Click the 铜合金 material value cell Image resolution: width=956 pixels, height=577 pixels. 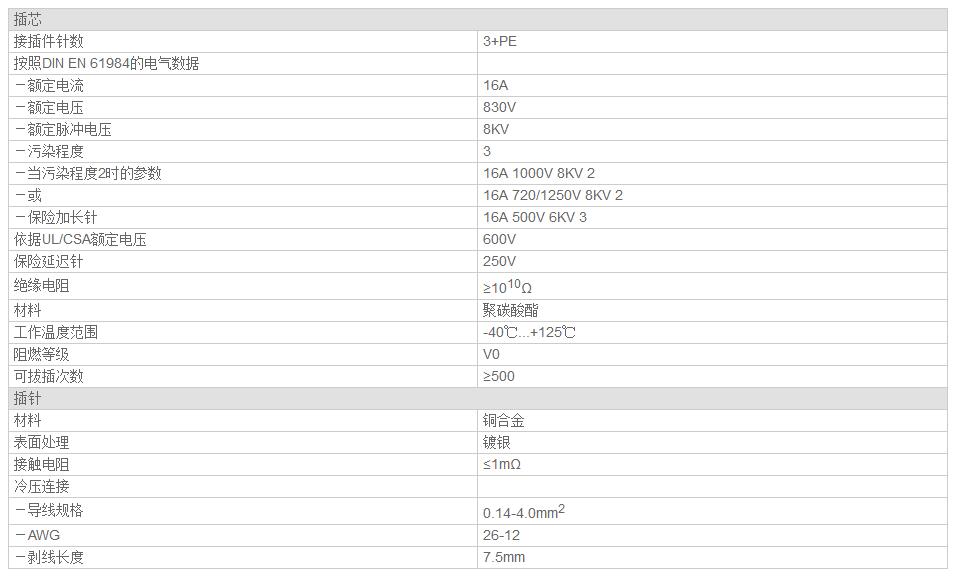[504, 420]
